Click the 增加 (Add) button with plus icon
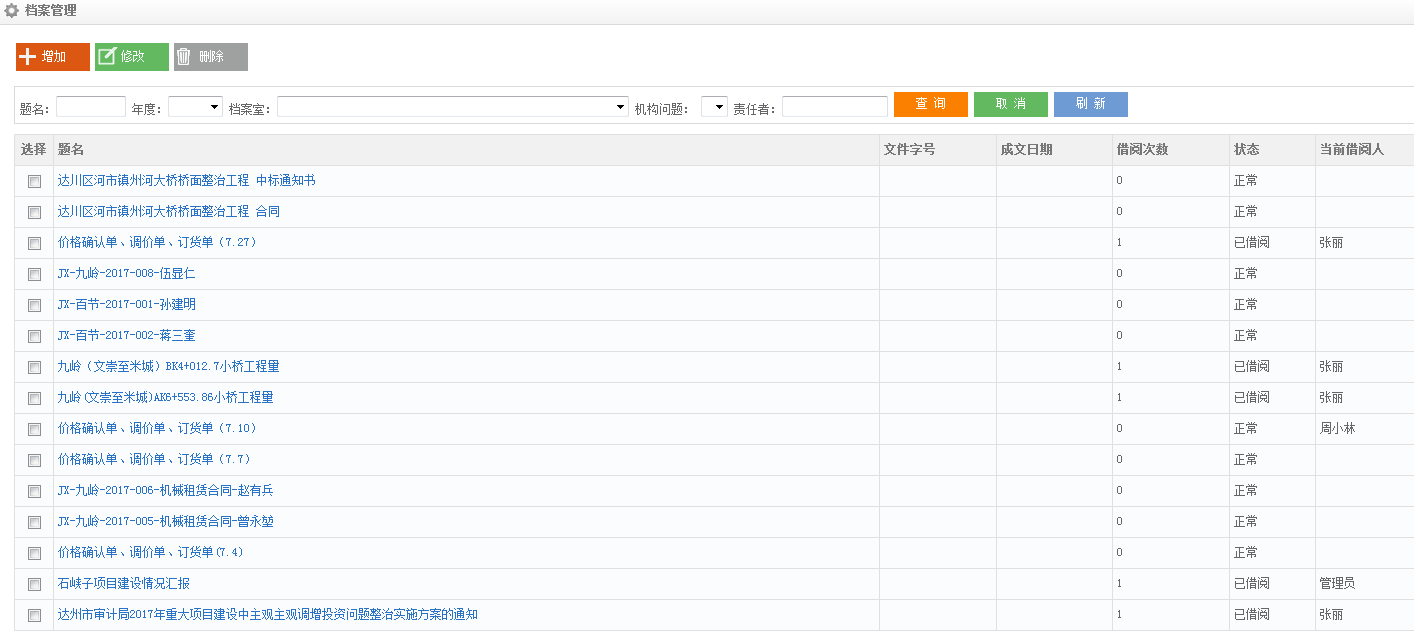 pyautogui.click(x=53, y=57)
